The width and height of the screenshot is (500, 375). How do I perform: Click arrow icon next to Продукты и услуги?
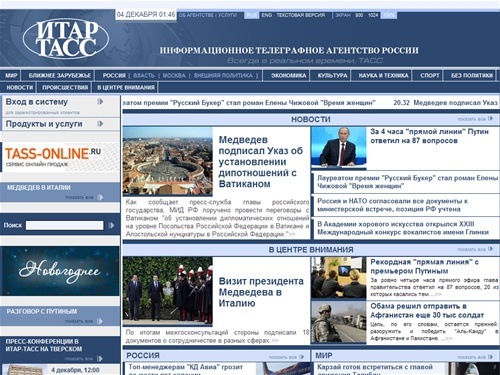[x=100, y=124]
